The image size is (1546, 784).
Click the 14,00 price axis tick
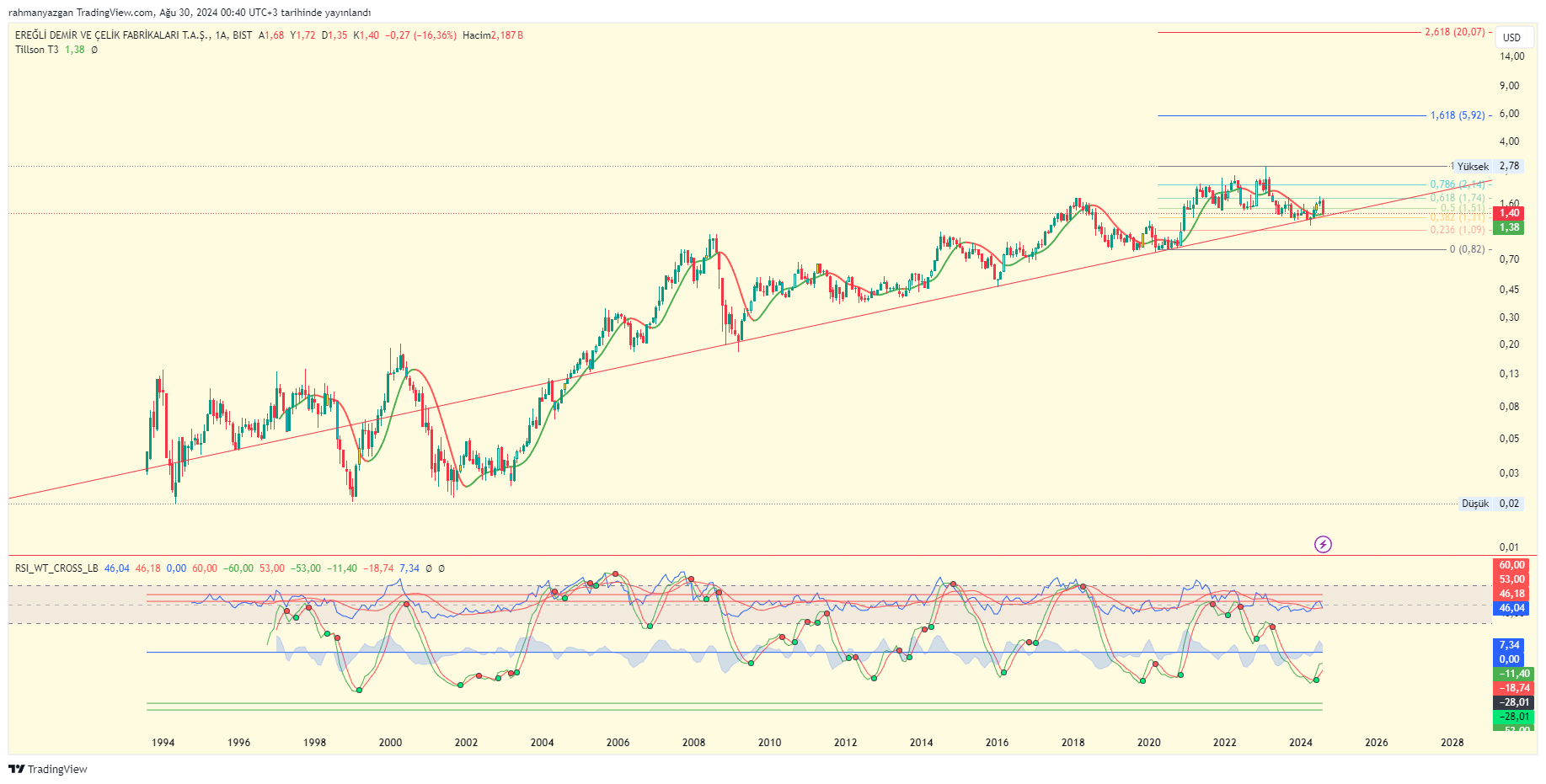(1512, 56)
